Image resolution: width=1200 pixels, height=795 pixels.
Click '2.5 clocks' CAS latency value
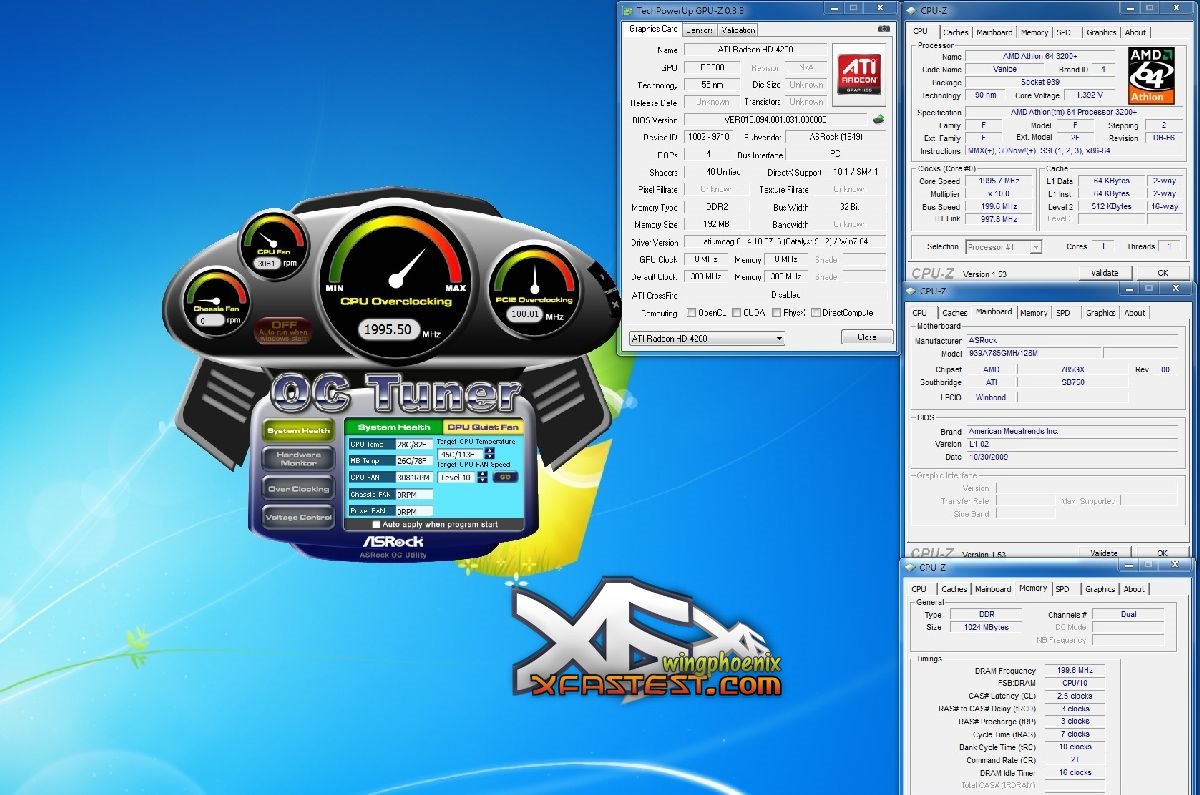click(x=1075, y=695)
